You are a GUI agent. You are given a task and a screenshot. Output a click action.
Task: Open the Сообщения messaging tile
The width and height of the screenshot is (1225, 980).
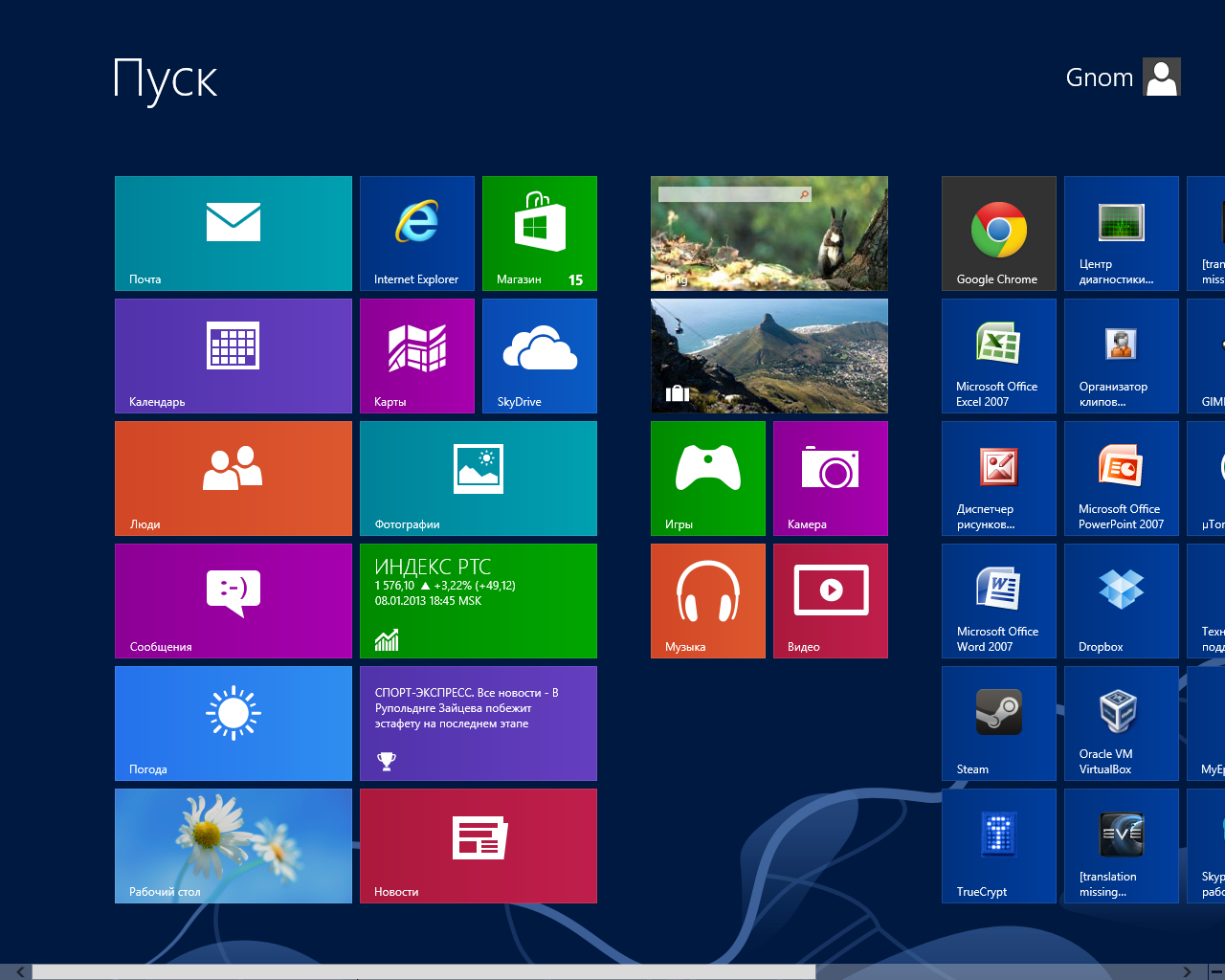[234, 601]
